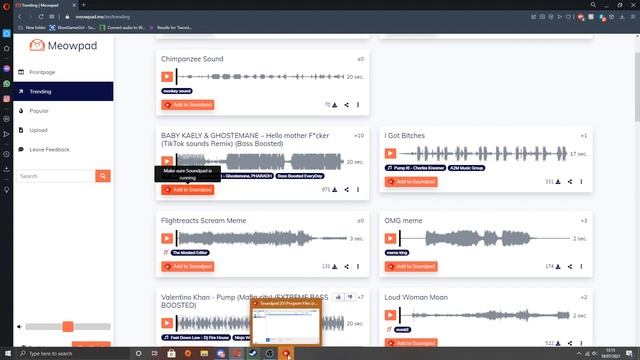Reload the page with the browser refresh button

point(41,17)
